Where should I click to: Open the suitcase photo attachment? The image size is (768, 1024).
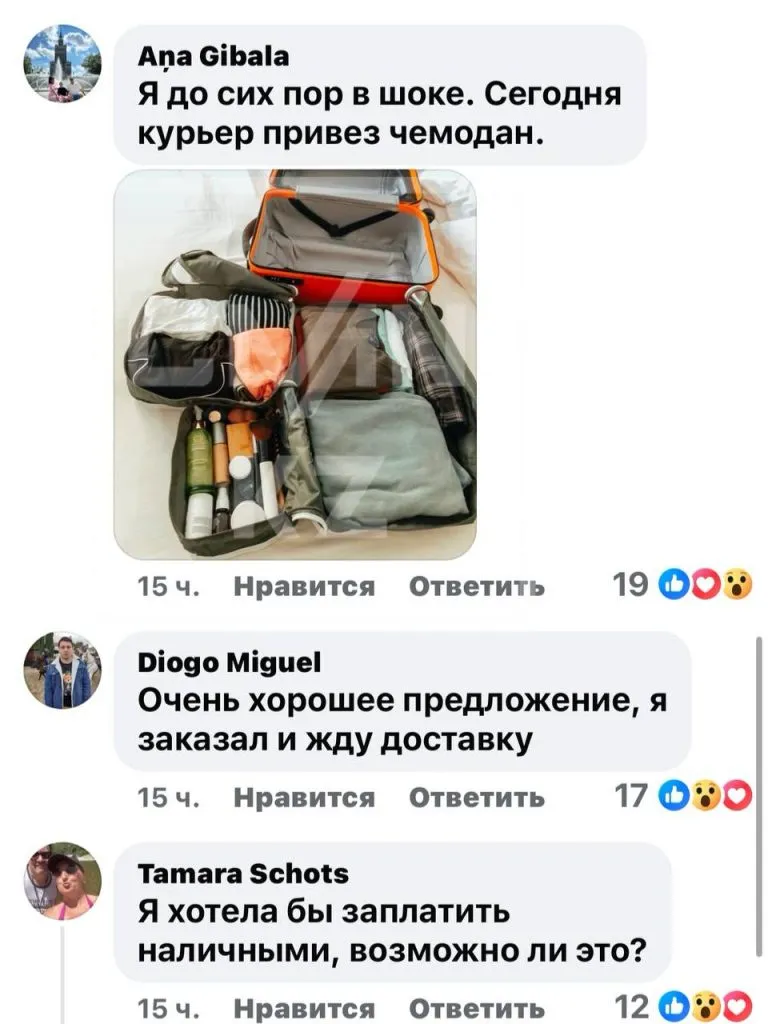tap(295, 364)
